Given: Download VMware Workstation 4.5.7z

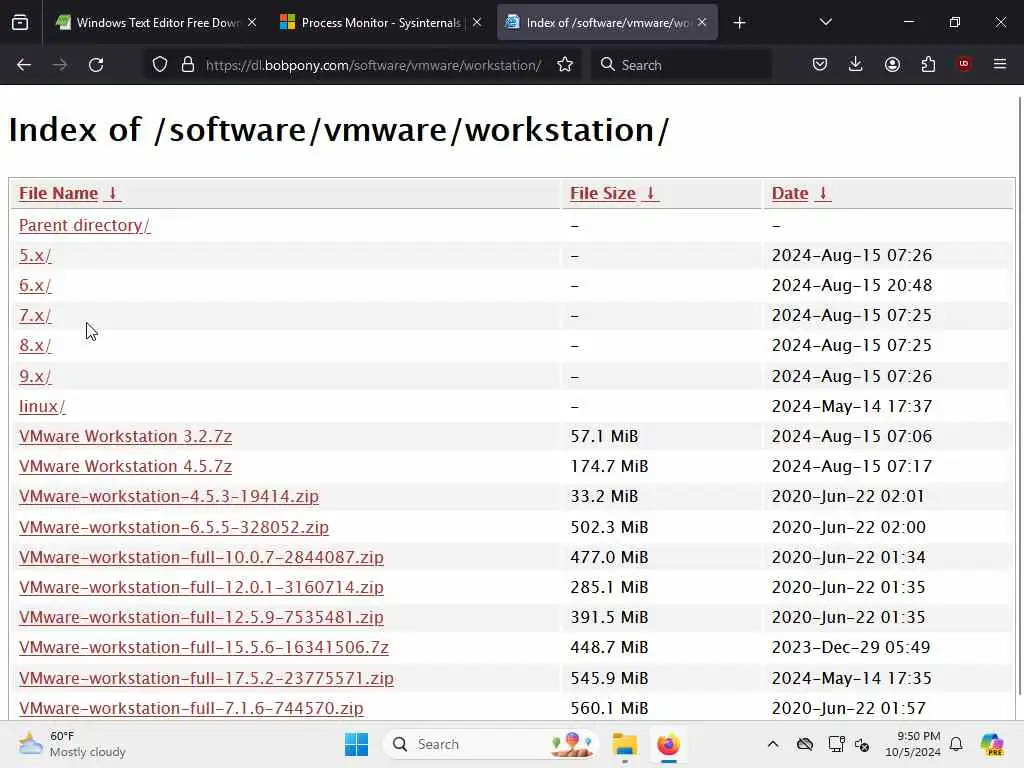Looking at the screenshot, I should [125, 466].
